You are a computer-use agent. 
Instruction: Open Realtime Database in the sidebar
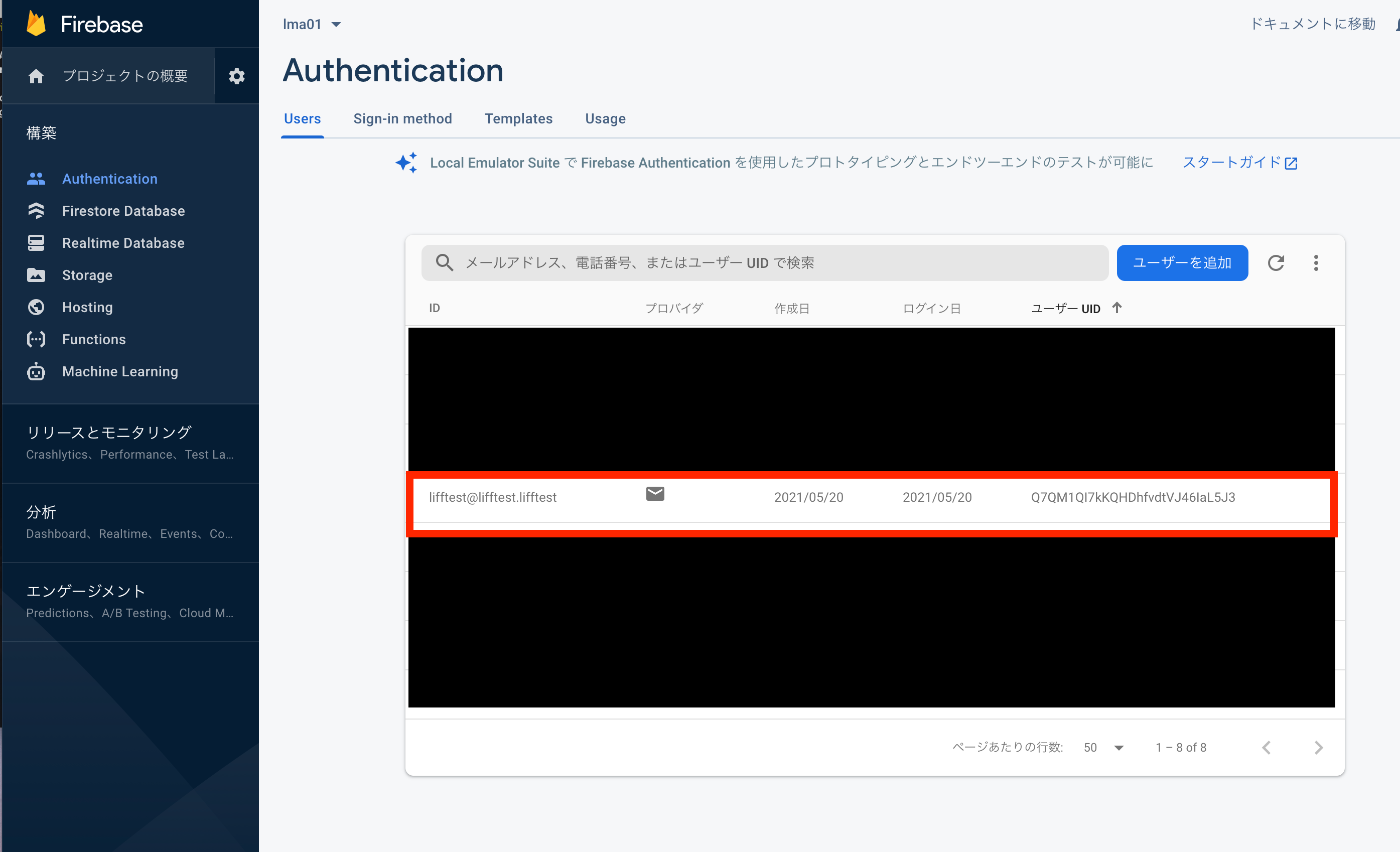[x=123, y=243]
